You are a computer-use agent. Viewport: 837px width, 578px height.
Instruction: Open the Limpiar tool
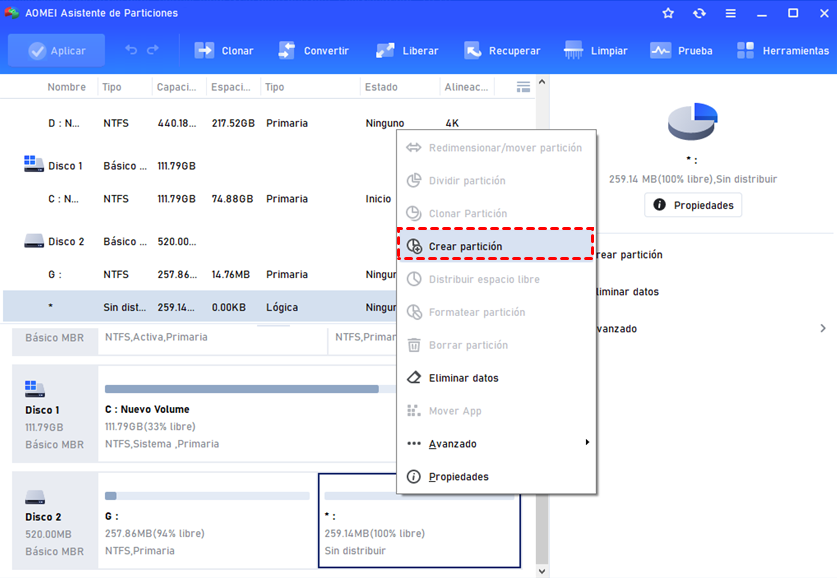tap(596, 51)
